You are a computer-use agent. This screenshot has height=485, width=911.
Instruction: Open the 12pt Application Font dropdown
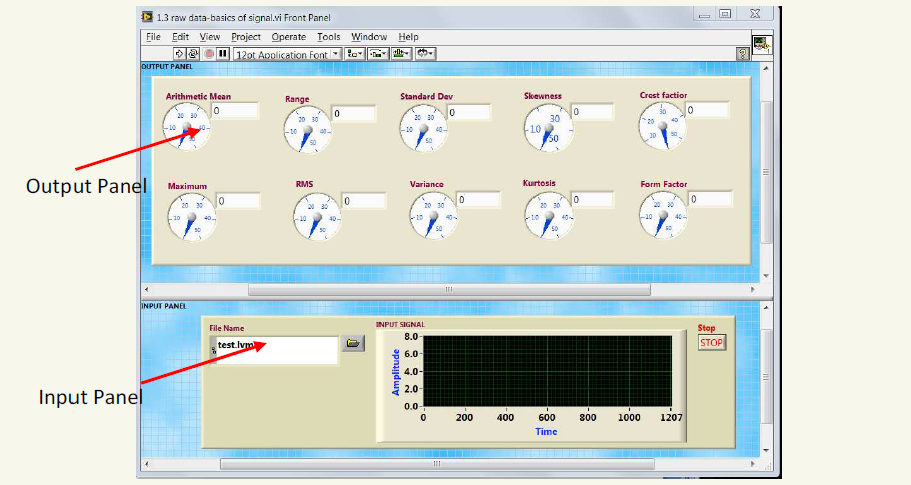[288, 54]
